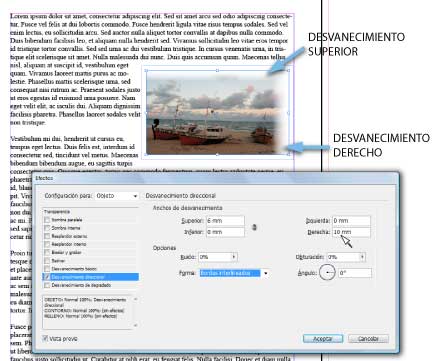Click the Efectos dialog title bar
Image resolution: width=440 pixels, height=361 pixels.
215,178
